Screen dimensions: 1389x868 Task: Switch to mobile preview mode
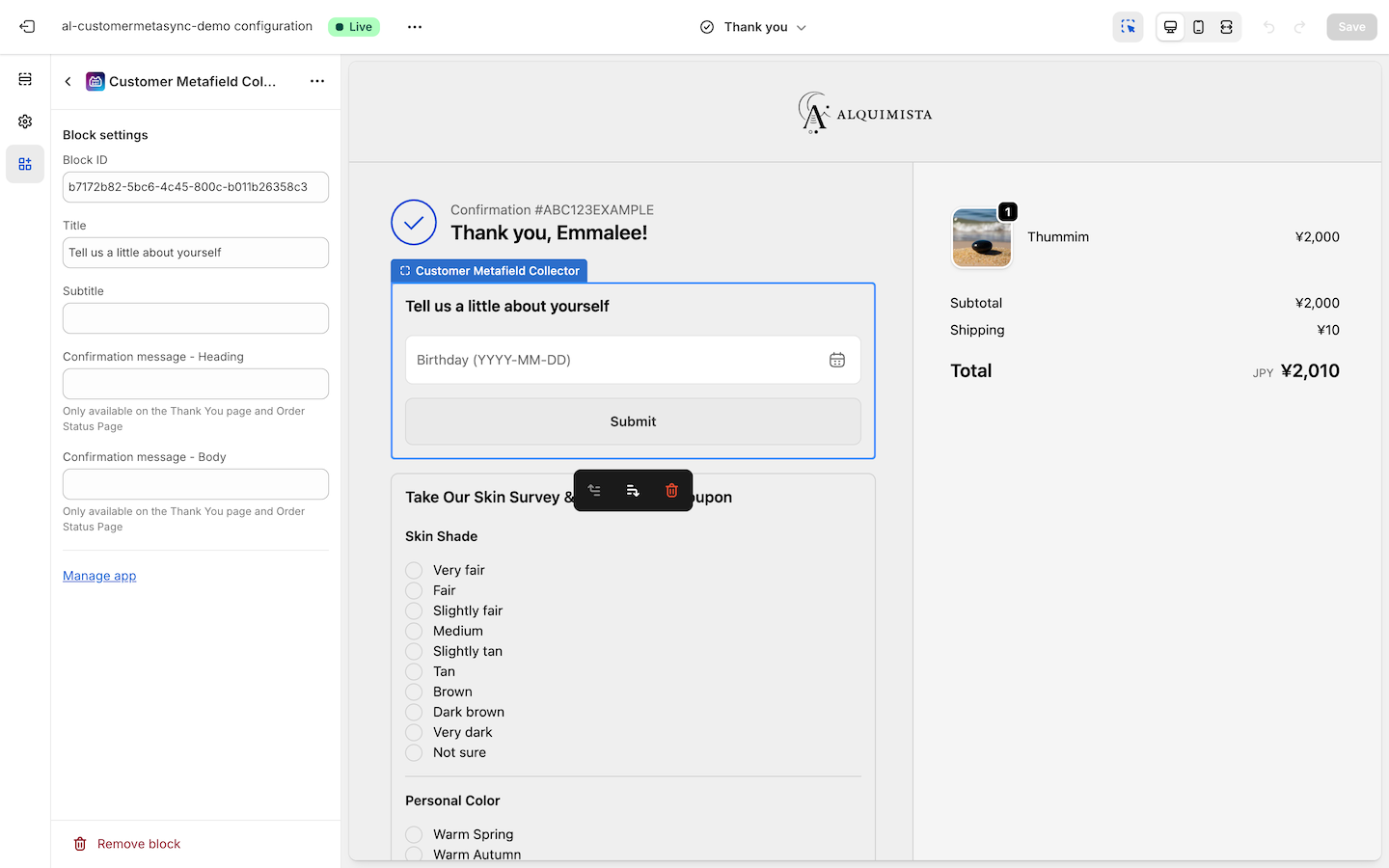click(1198, 26)
